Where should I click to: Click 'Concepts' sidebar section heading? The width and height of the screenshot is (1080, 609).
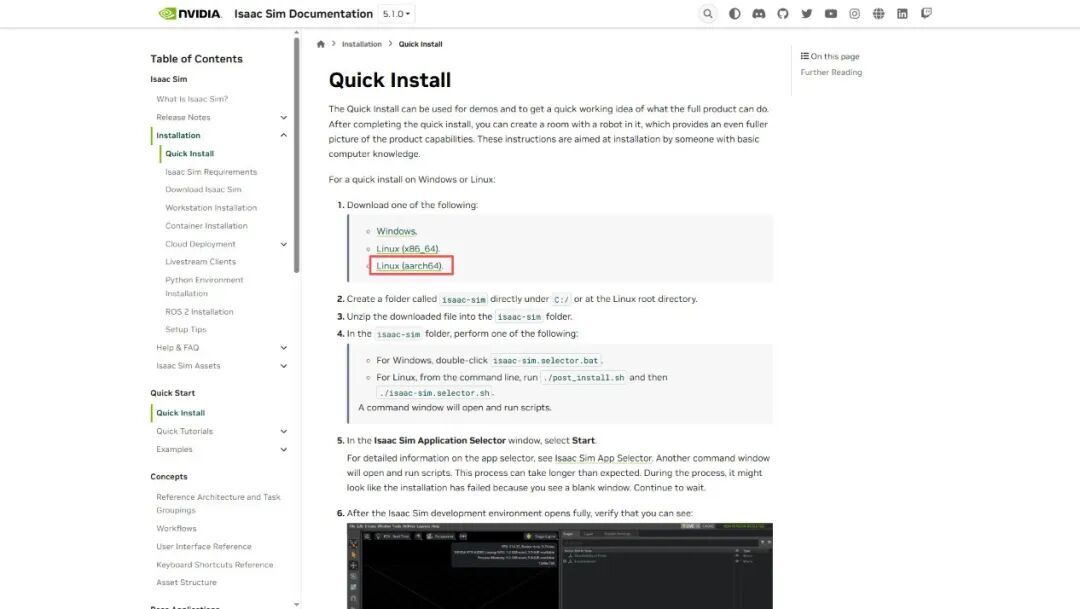(169, 477)
